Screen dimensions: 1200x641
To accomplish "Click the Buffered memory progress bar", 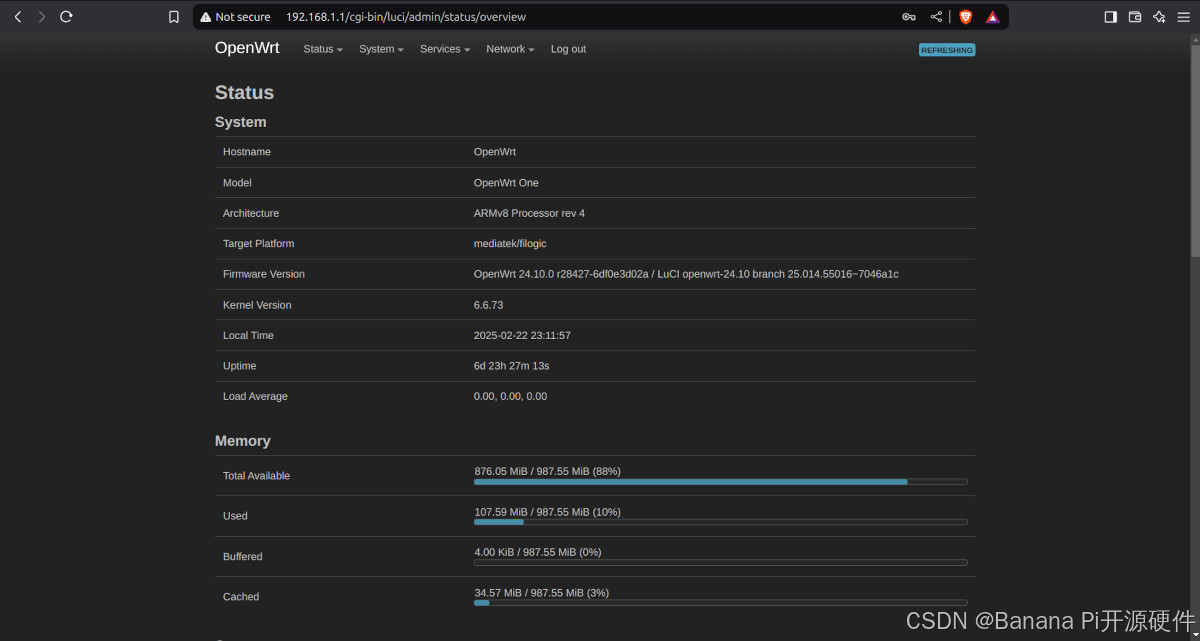I will coord(721,562).
